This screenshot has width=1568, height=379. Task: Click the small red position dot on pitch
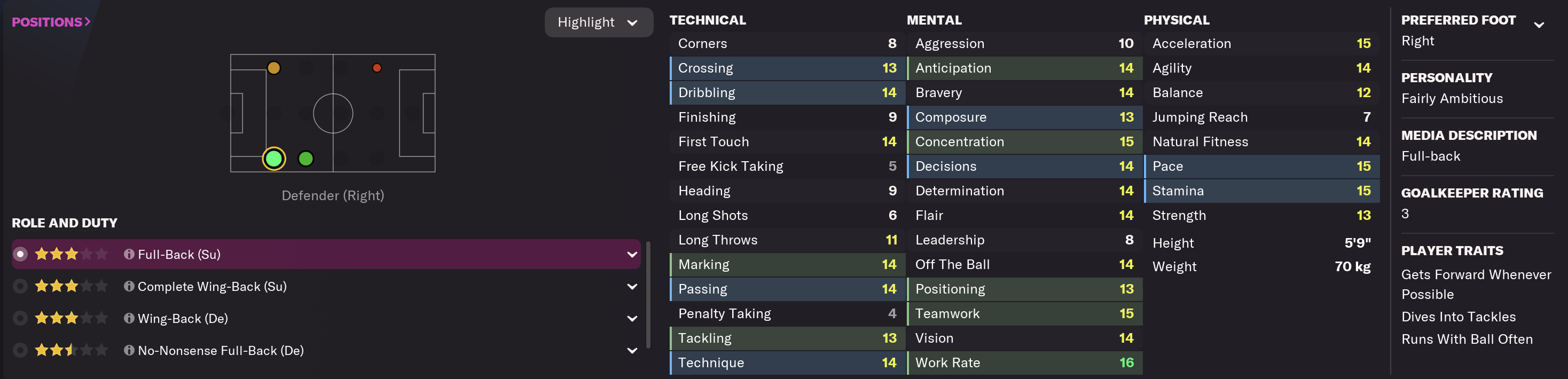coord(377,68)
